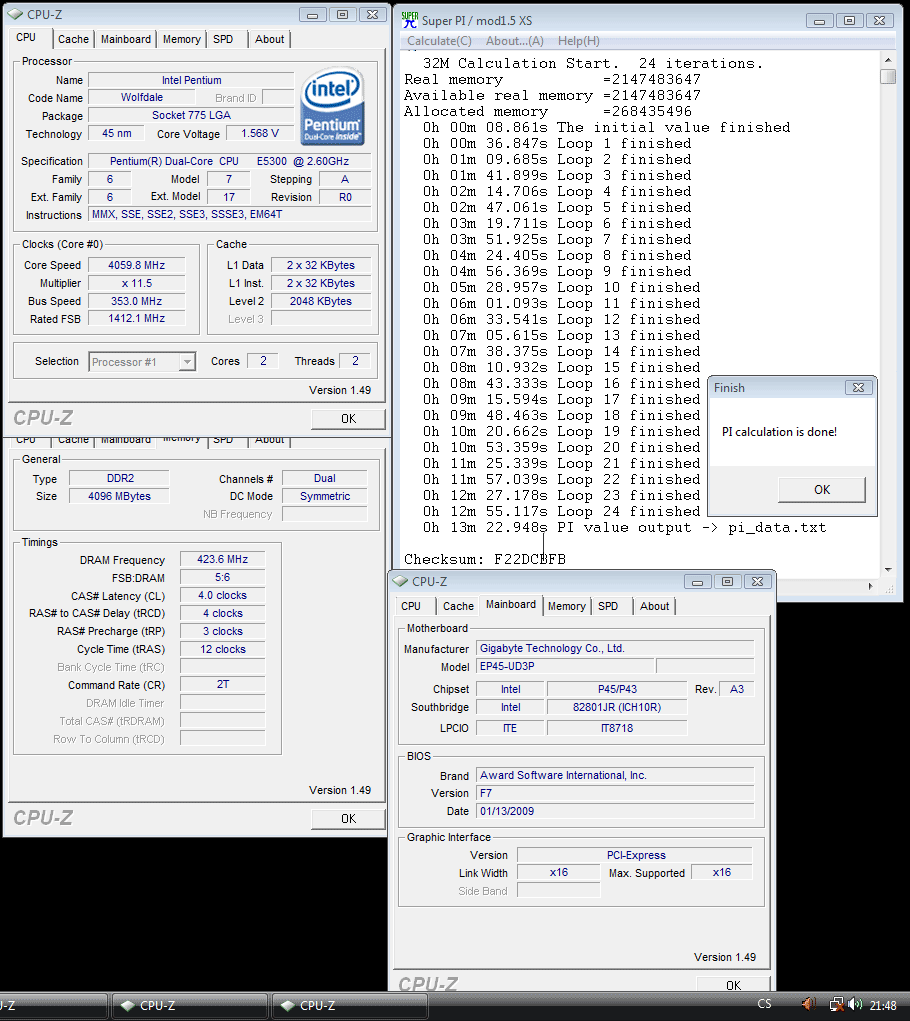910x1021 pixels.
Task: Click the Core Speed value 4059.8 MHz
Action: pyautogui.click(x=137, y=265)
